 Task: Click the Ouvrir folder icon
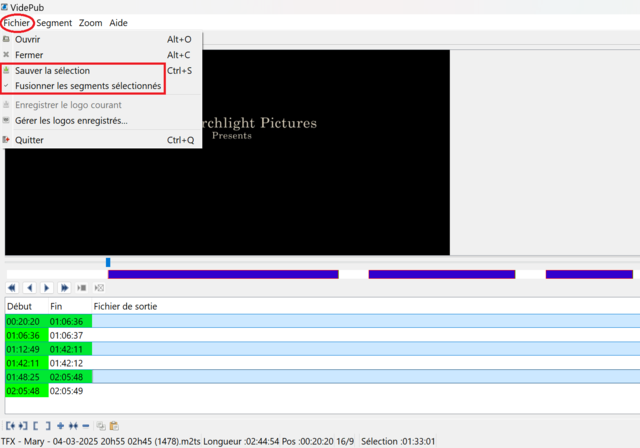[6, 39]
